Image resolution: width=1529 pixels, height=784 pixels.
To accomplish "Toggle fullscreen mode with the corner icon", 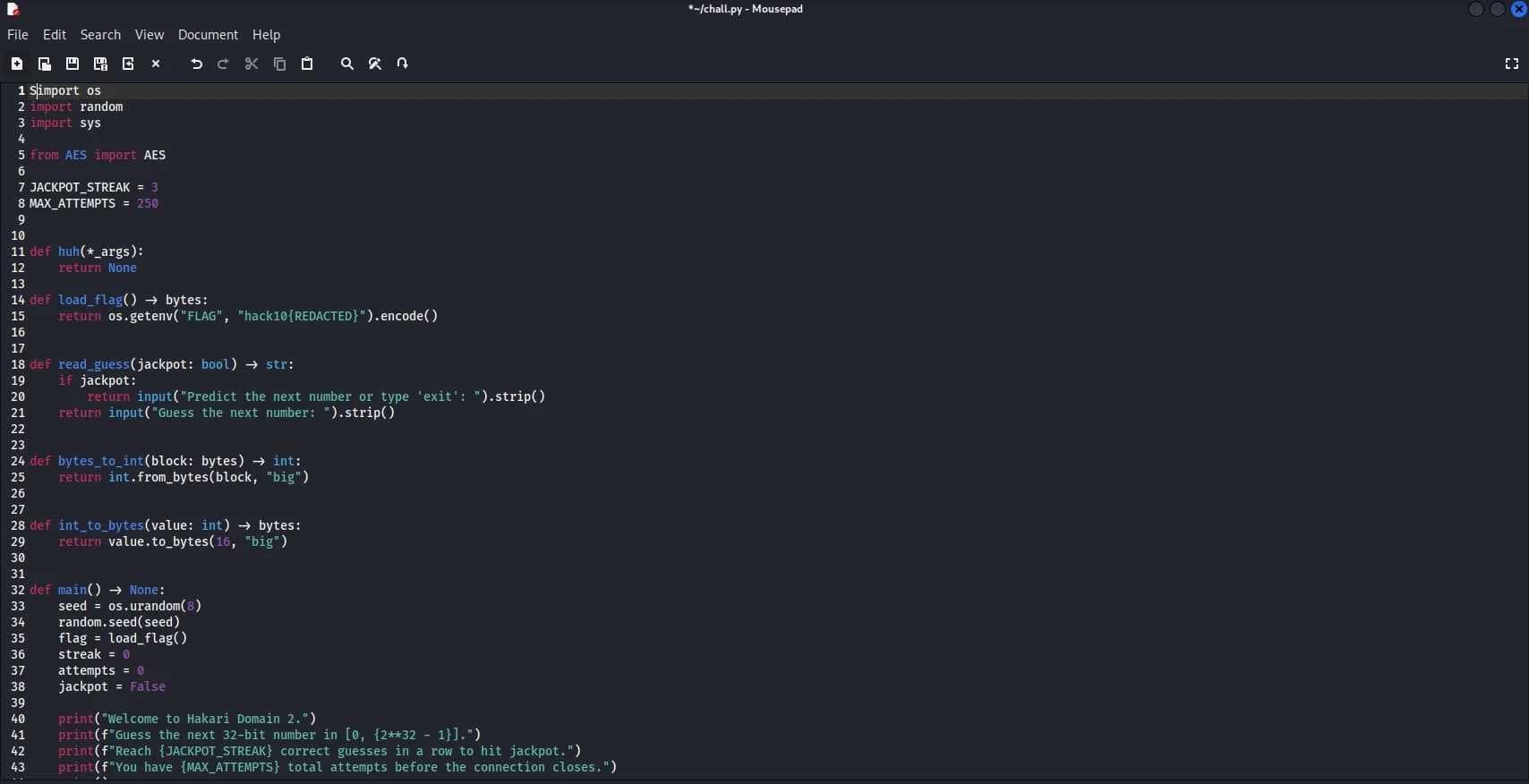I will [x=1512, y=64].
